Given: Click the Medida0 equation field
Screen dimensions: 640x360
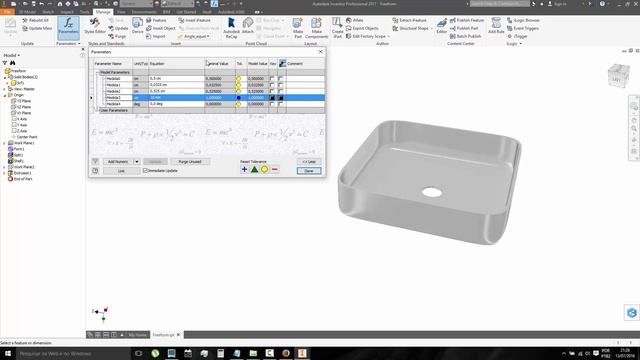Looking at the screenshot, I should 176,78.
